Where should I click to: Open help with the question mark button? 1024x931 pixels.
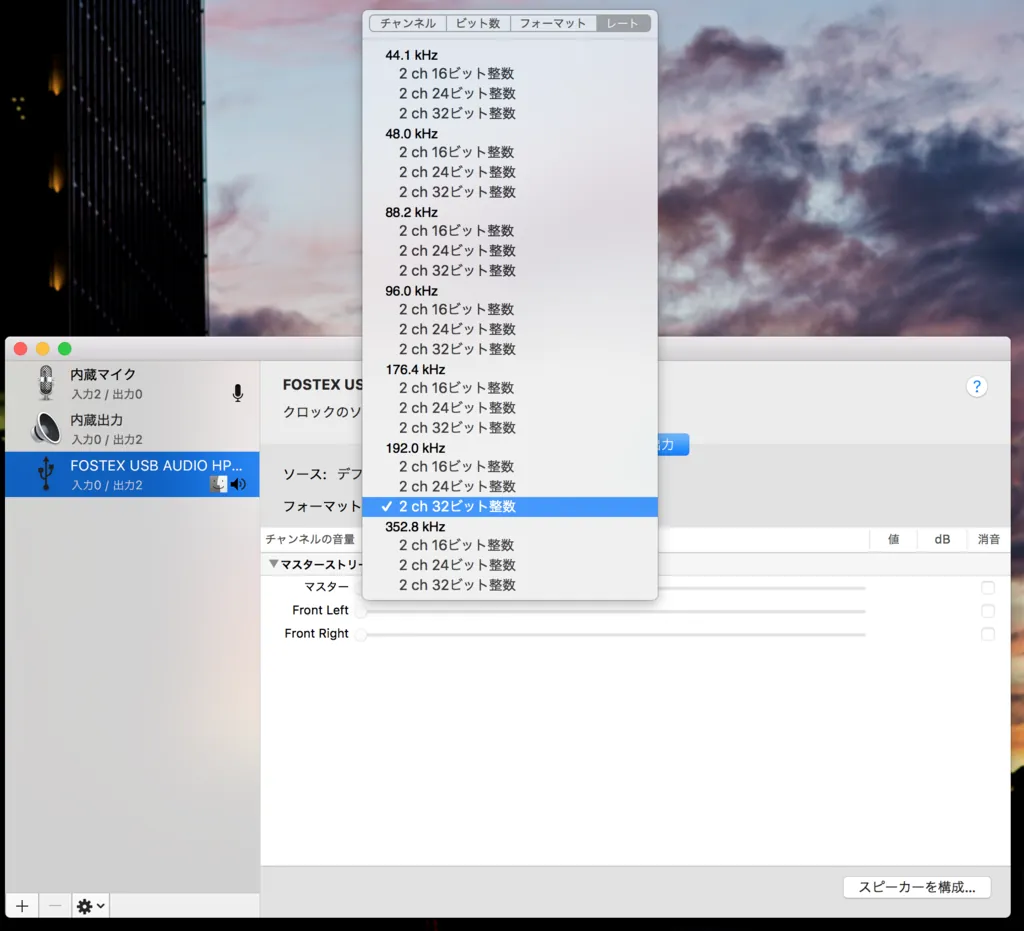coord(977,387)
